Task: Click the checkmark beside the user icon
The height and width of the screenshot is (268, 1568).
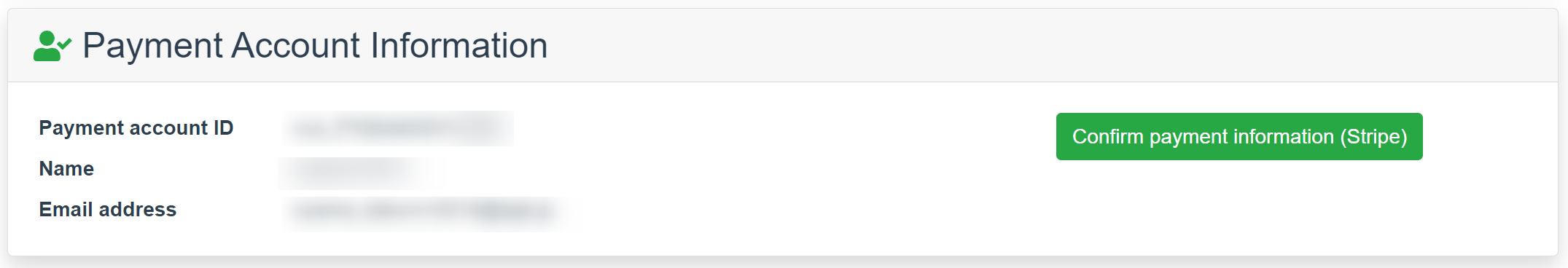Action: [x=65, y=43]
